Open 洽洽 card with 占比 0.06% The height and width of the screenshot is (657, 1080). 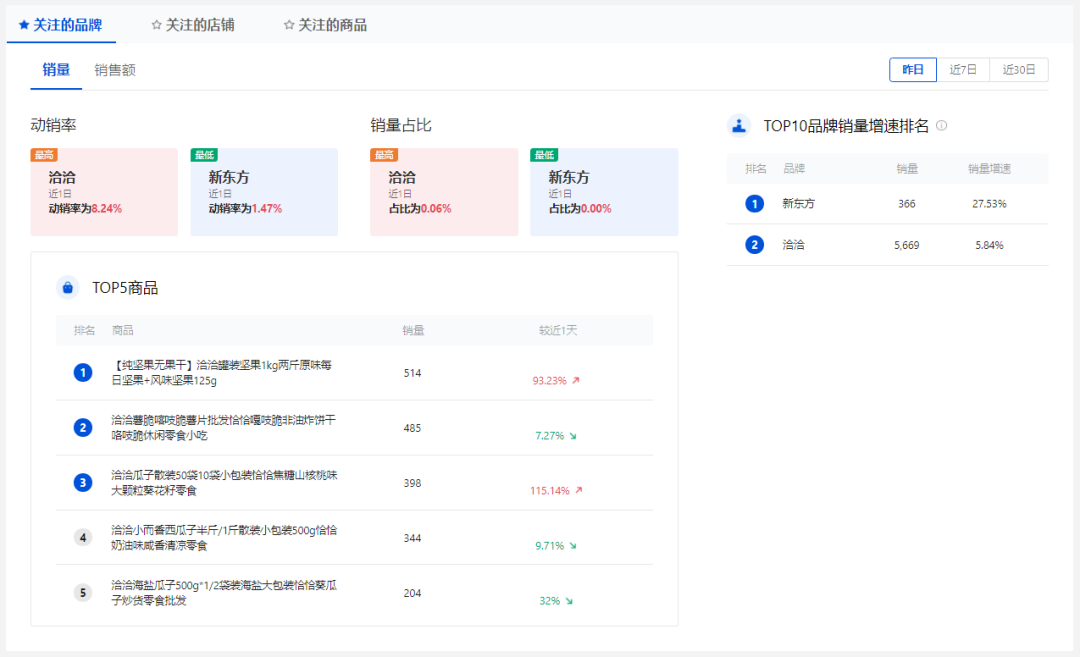pos(444,192)
